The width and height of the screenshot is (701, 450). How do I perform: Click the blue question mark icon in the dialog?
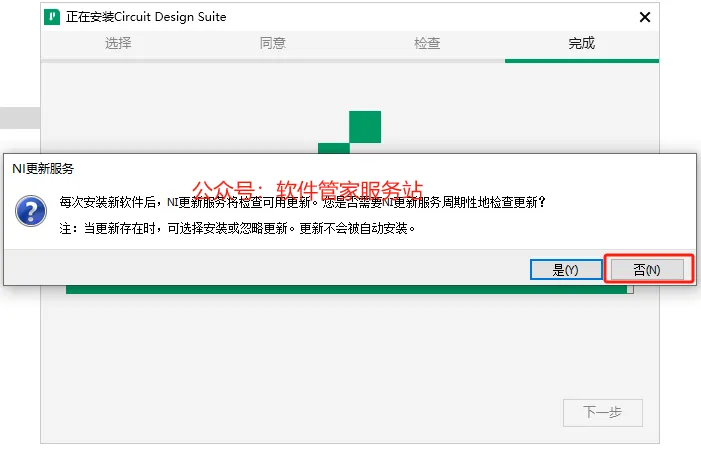(31, 211)
